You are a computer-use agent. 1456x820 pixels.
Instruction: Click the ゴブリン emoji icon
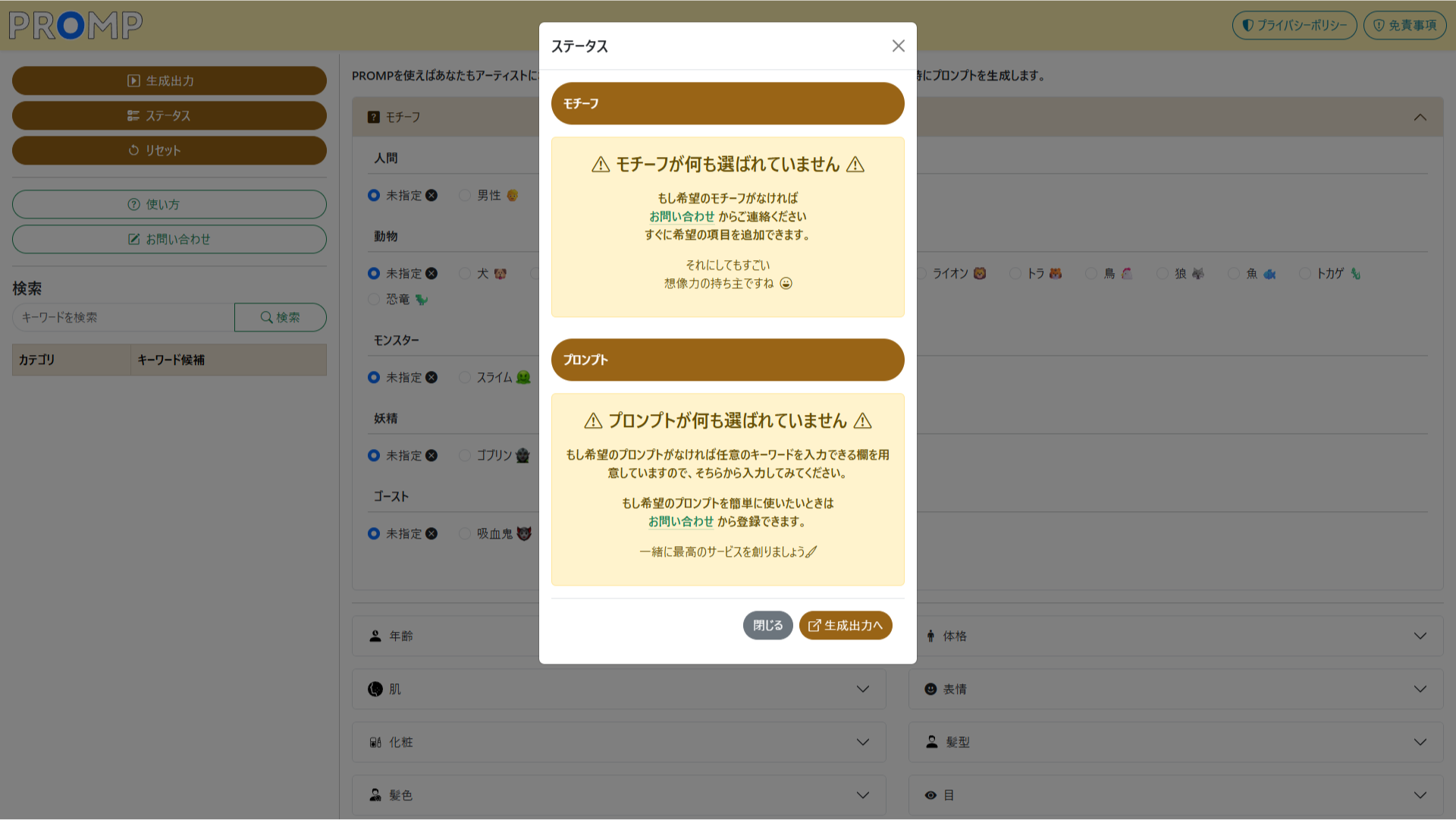[523, 456]
